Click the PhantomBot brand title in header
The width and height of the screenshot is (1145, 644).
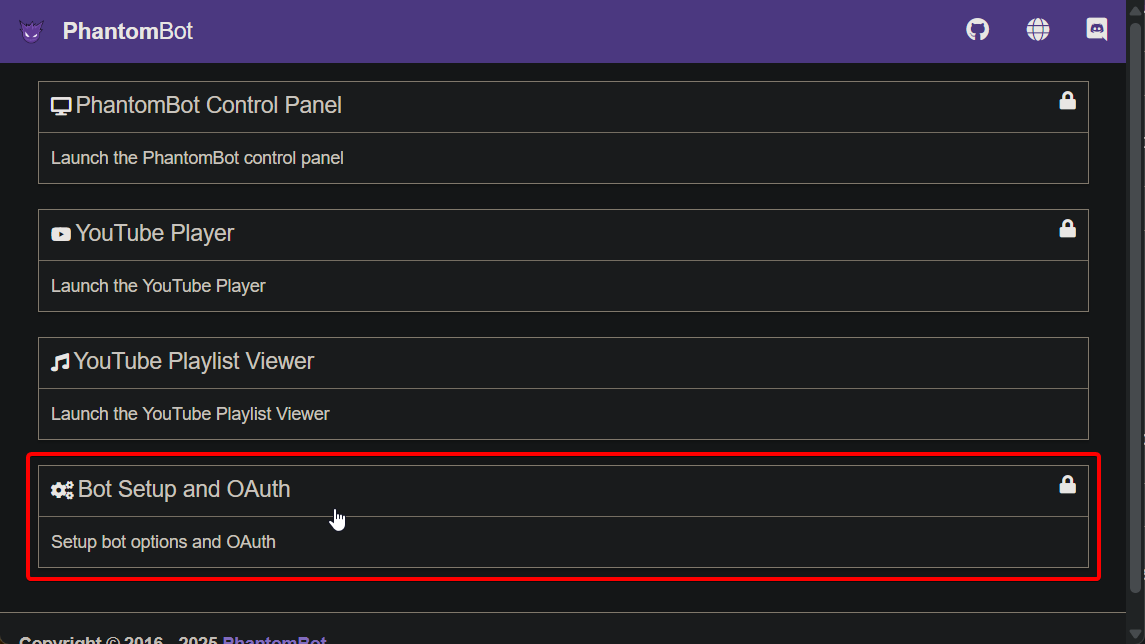coord(128,31)
